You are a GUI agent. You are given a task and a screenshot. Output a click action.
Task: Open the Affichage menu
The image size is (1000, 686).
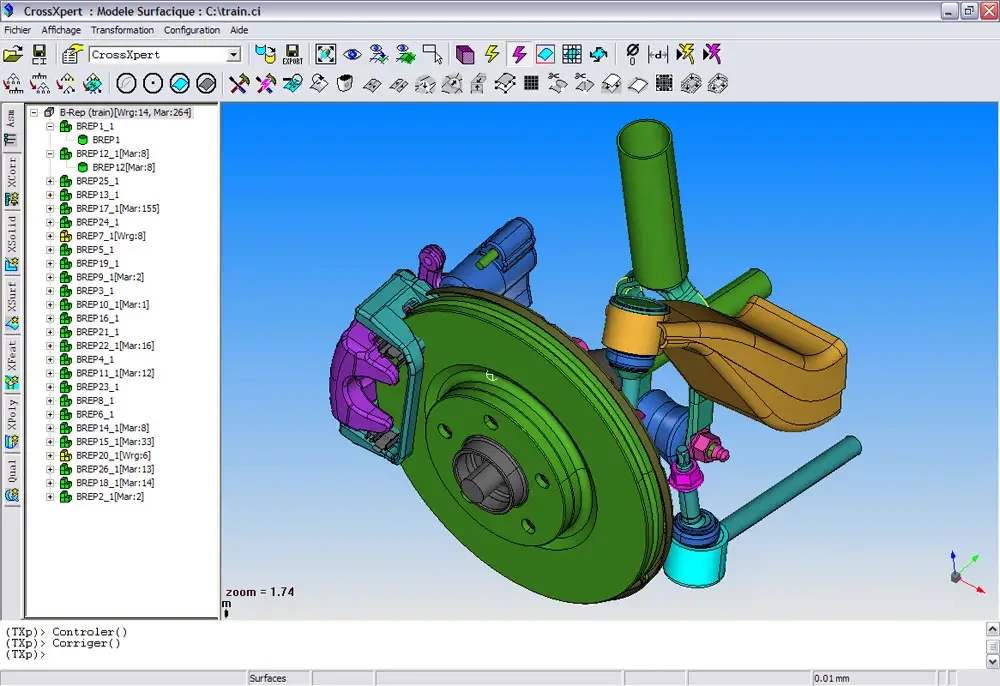pyautogui.click(x=61, y=30)
